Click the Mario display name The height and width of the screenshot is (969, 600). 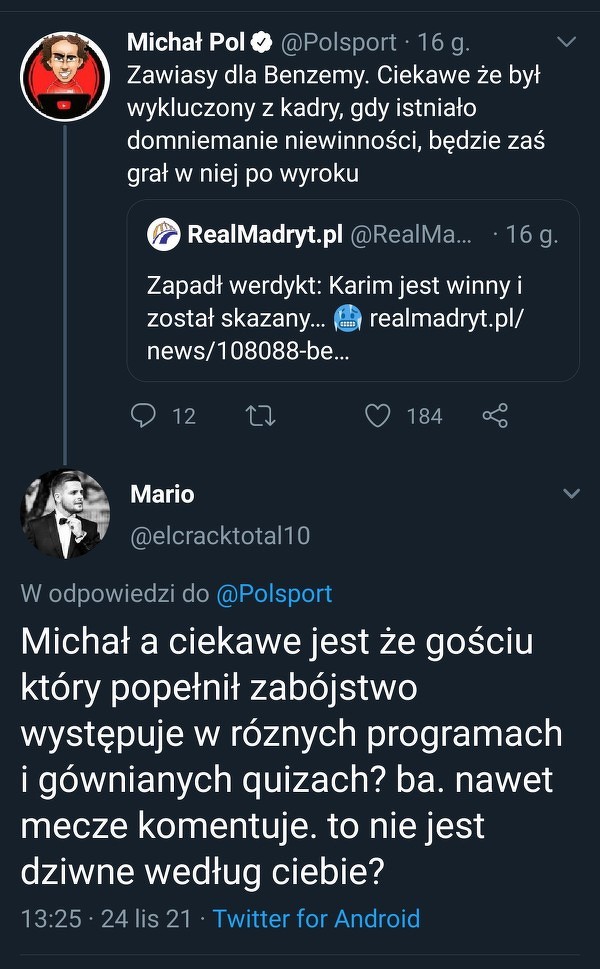162,494
